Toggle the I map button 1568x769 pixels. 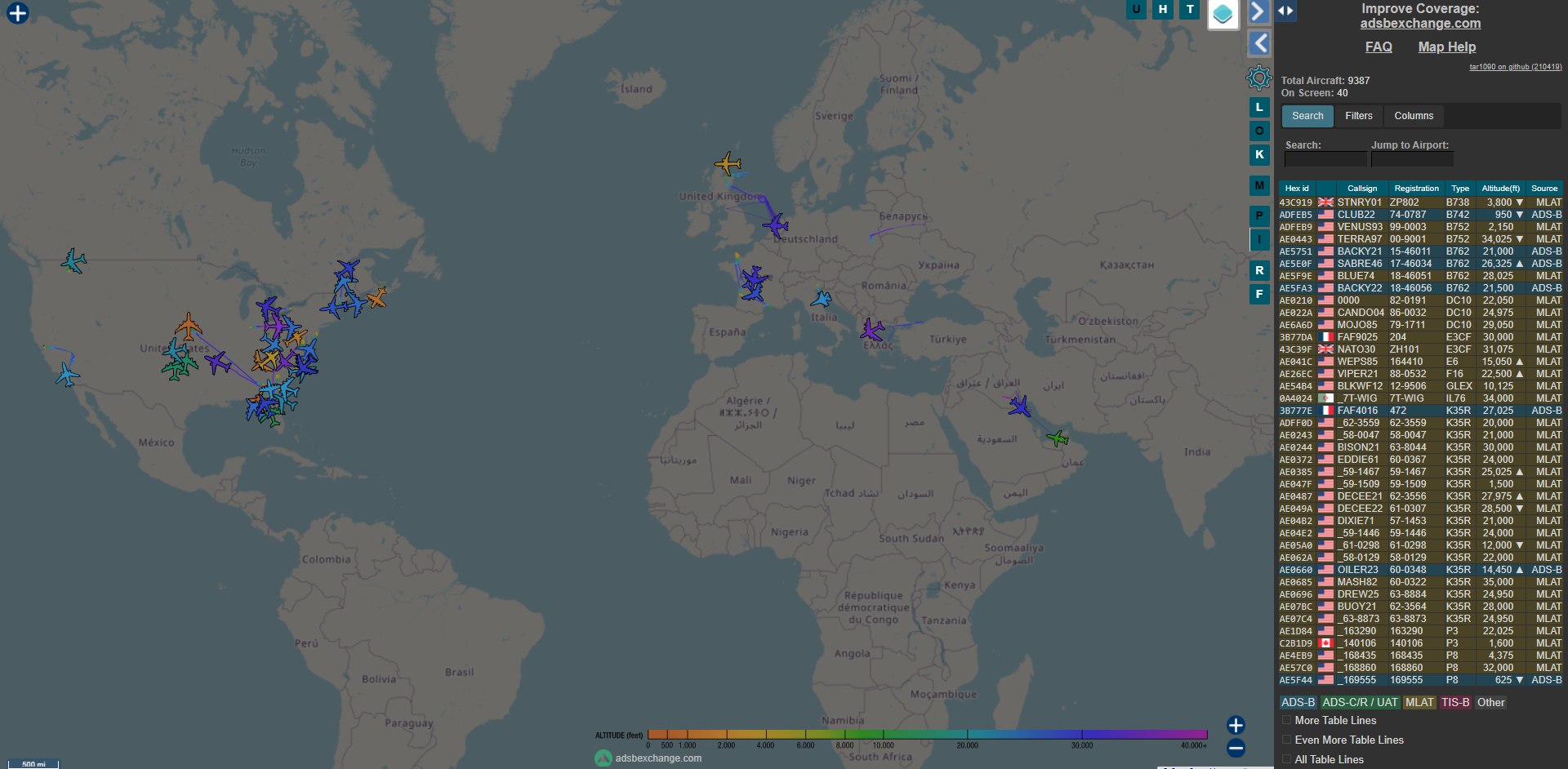[x=1259, y=239]
